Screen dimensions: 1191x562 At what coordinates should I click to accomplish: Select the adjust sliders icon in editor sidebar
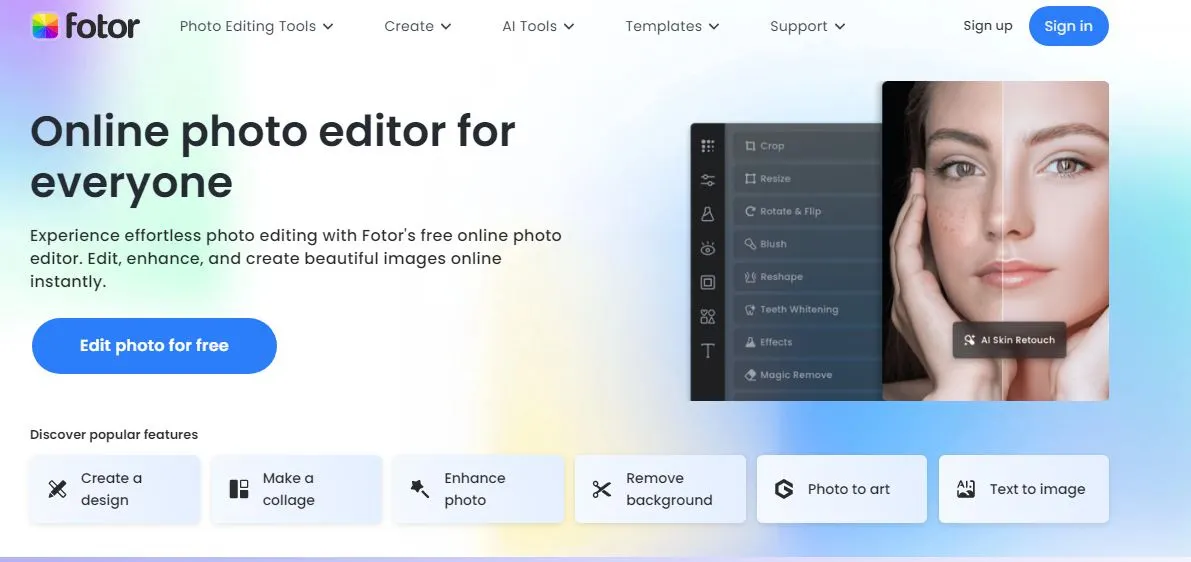(x=708, y=180)
